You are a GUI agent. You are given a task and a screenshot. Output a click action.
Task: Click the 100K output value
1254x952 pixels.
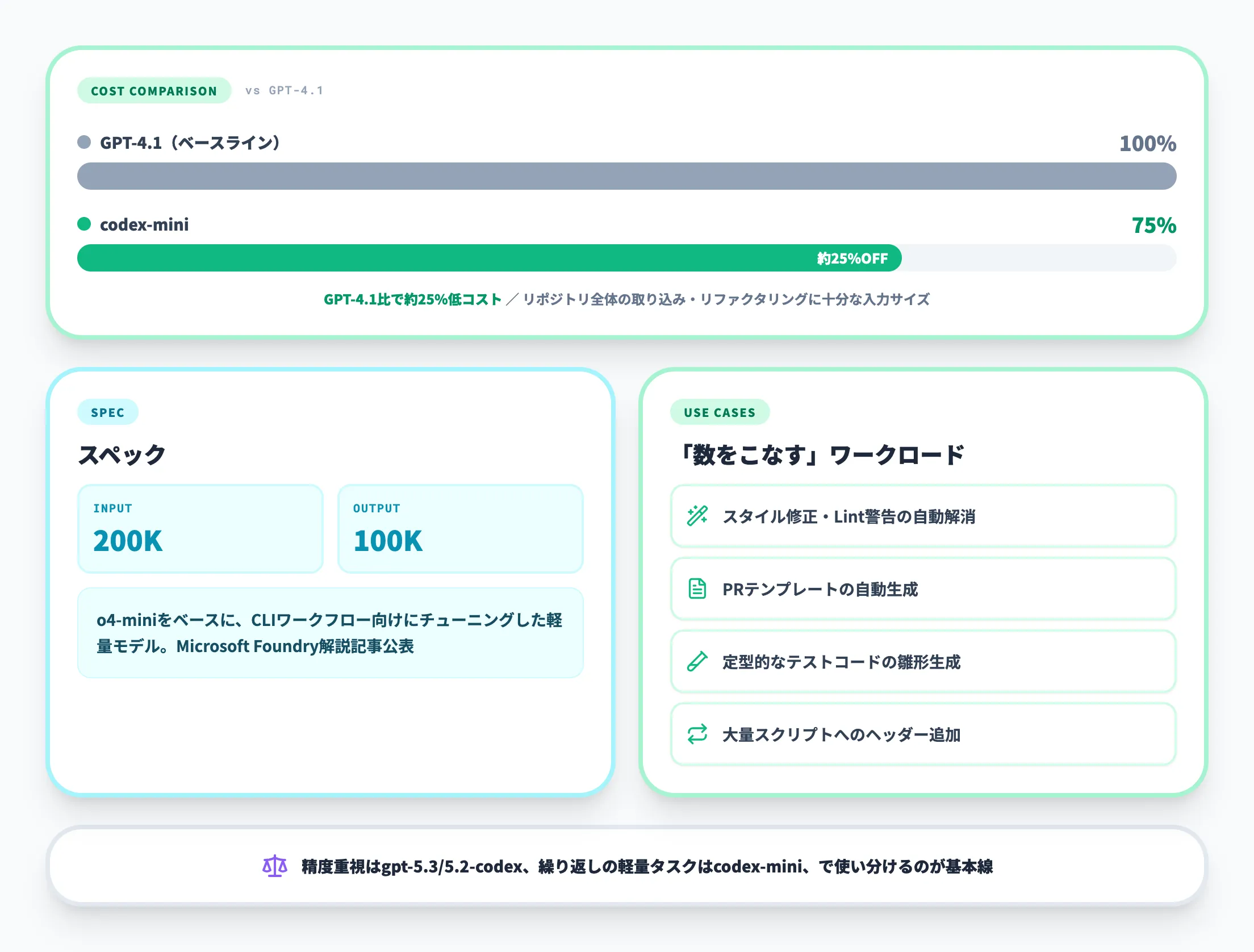388,541
